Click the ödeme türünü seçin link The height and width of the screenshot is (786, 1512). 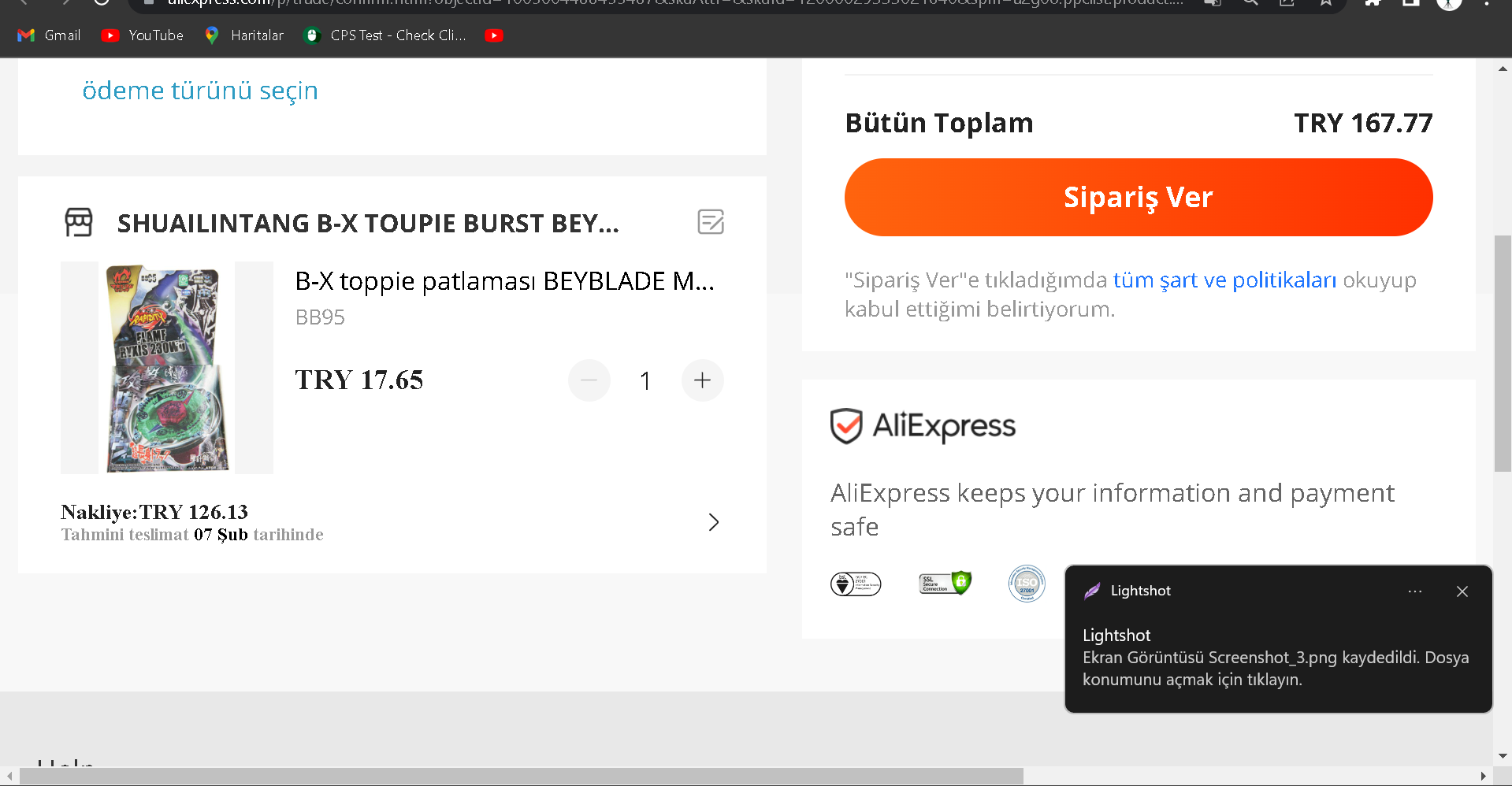coord(200,91)
